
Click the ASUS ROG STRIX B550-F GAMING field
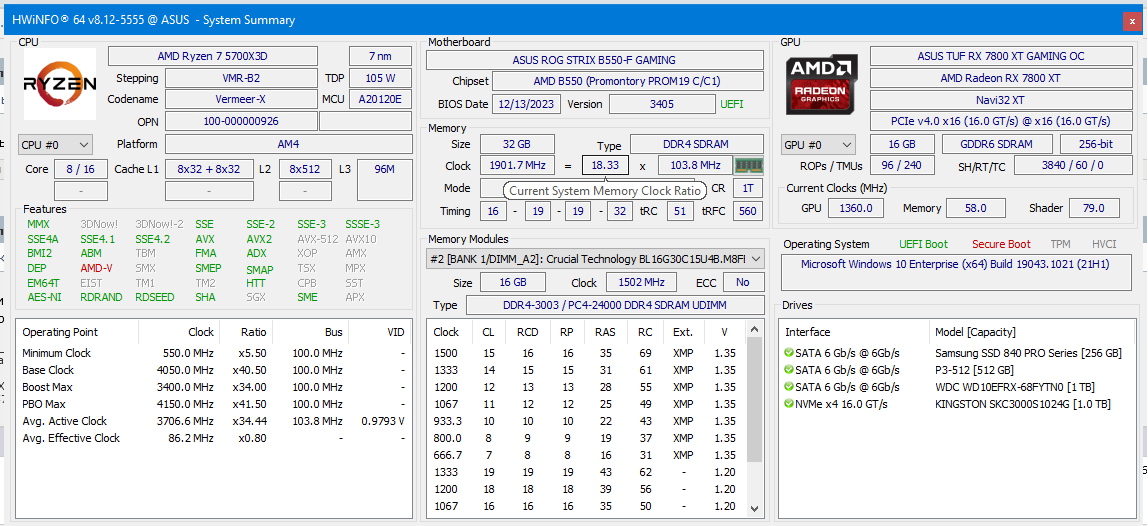[x=594, y=60]
